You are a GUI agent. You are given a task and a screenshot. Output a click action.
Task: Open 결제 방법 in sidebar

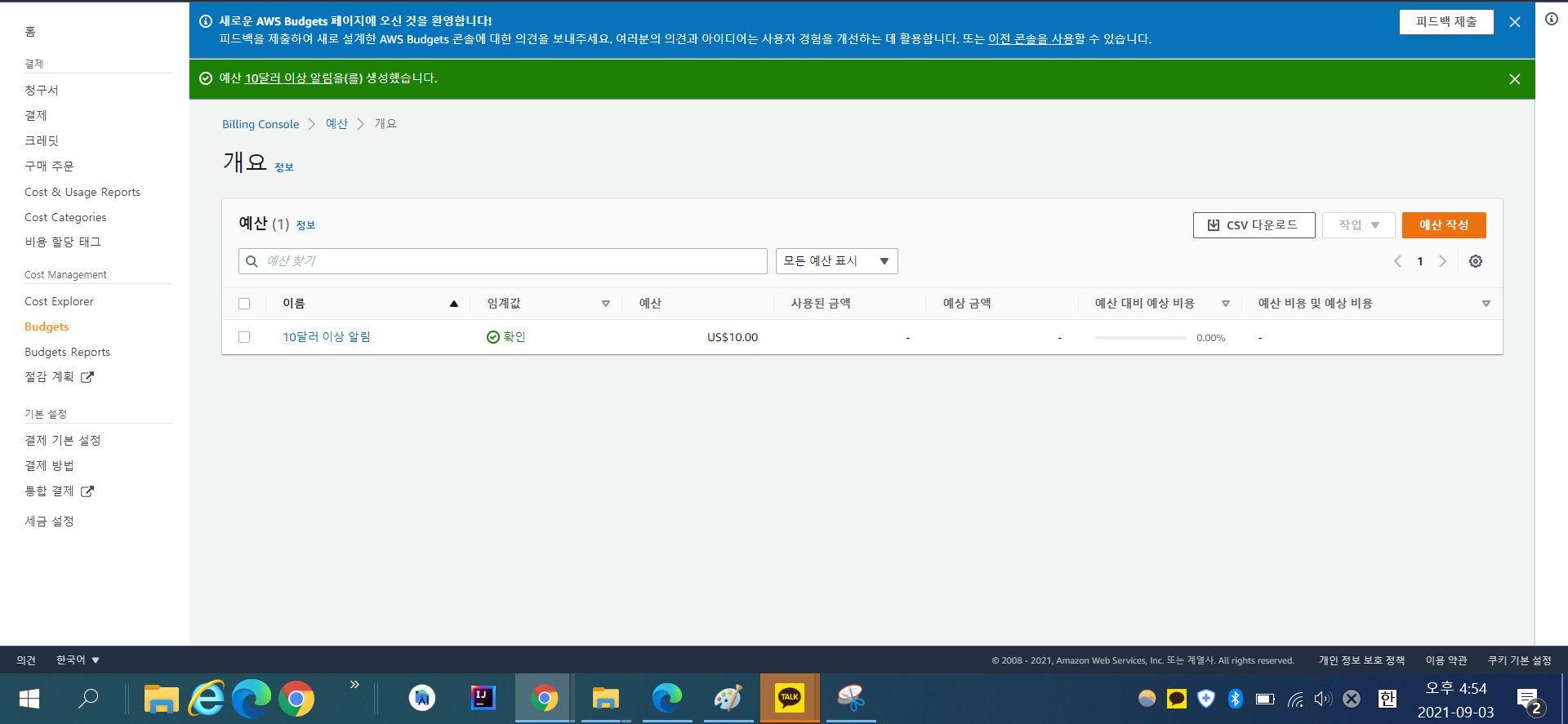(x=49, y=465)
